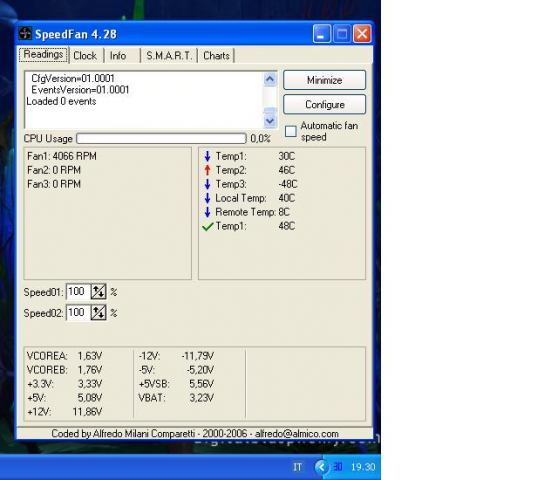Adjust Speed01 with its up/down stepper
558x480 pixels.
99,292
